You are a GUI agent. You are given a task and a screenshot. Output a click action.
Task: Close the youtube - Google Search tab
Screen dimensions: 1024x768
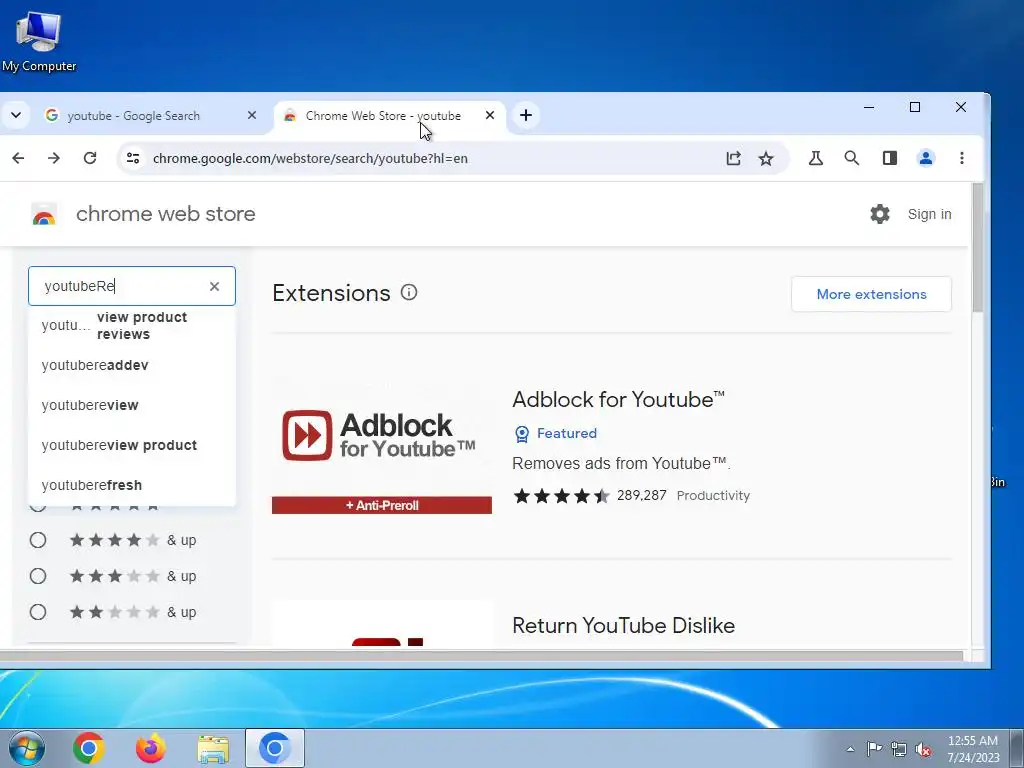pos(251,116)
